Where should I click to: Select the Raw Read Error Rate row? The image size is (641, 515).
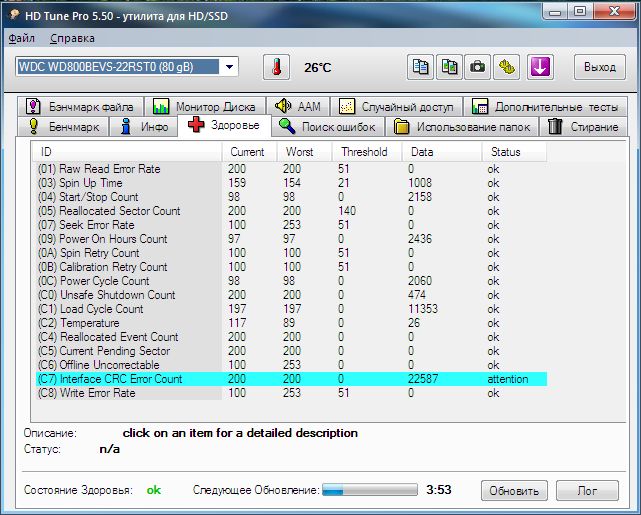[291, 169]
